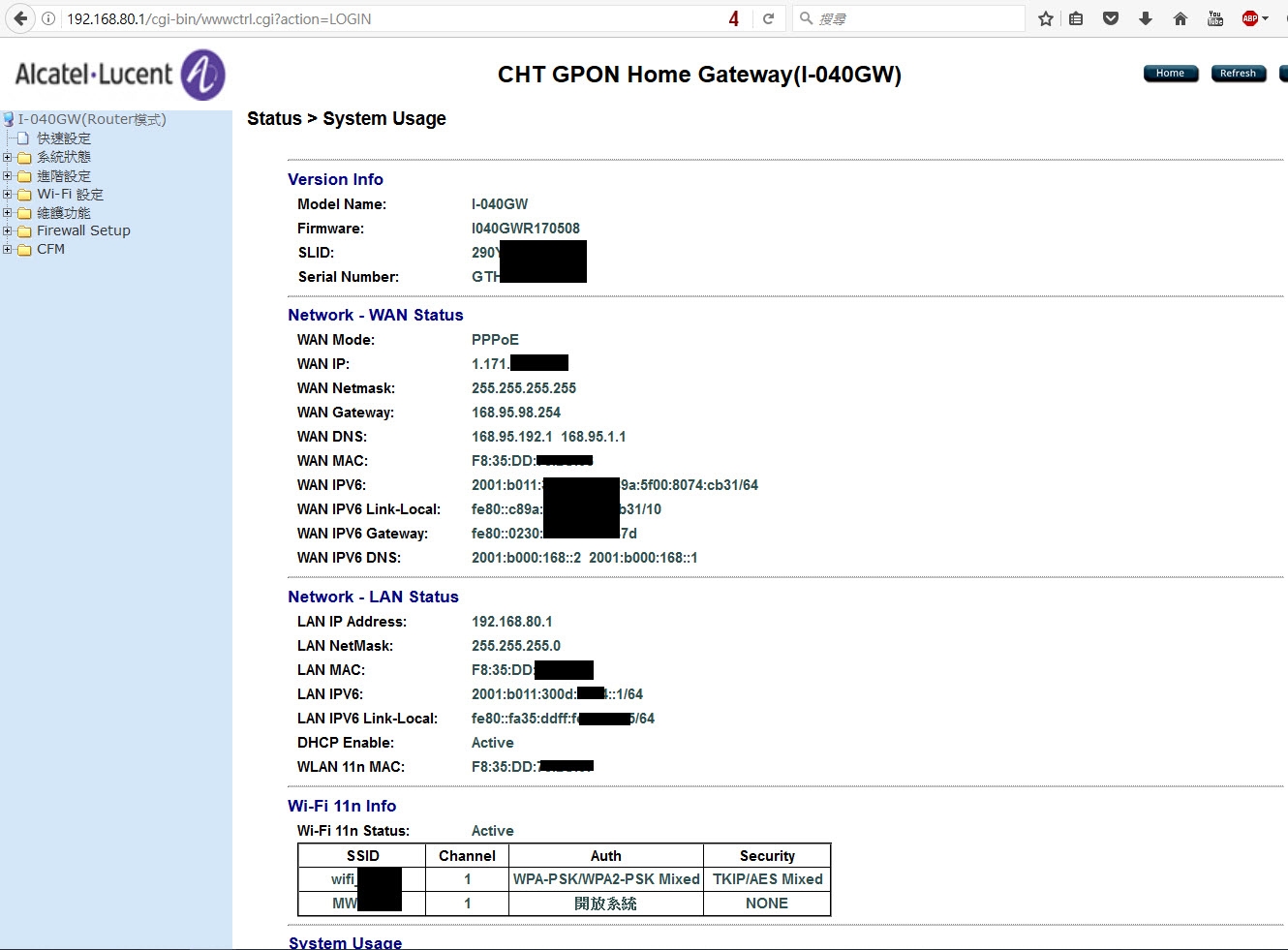Screen dimensions: 1288x950
Task: Click WAN DNS value 168.95.192.1
Action: [512, 437]
